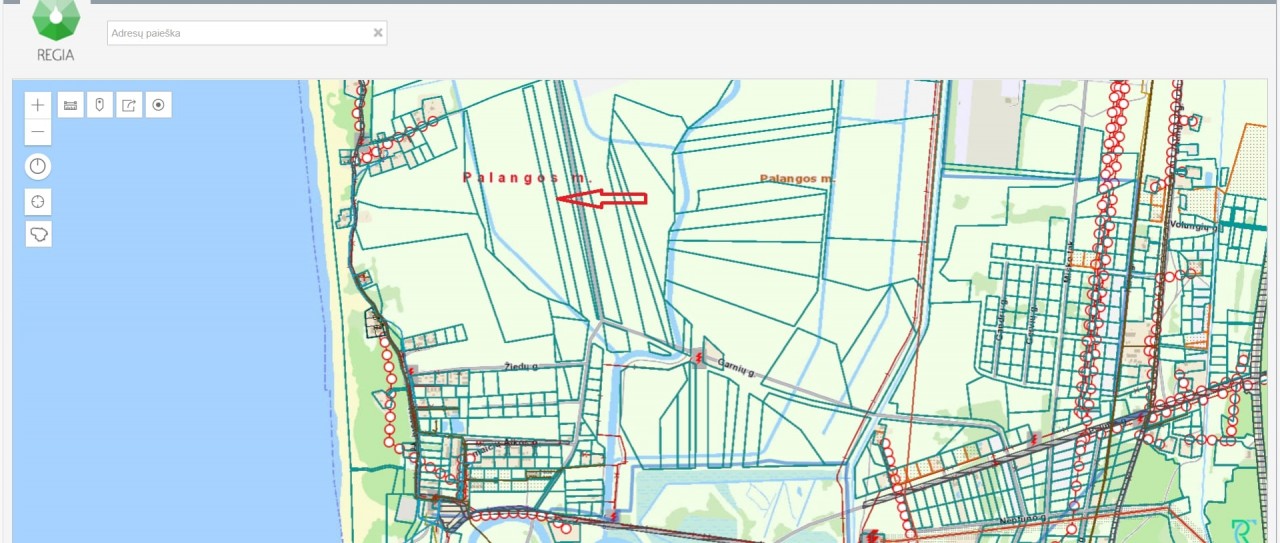
Task: Reset map rotation with compass button
Action: click(x=38, y=167)
